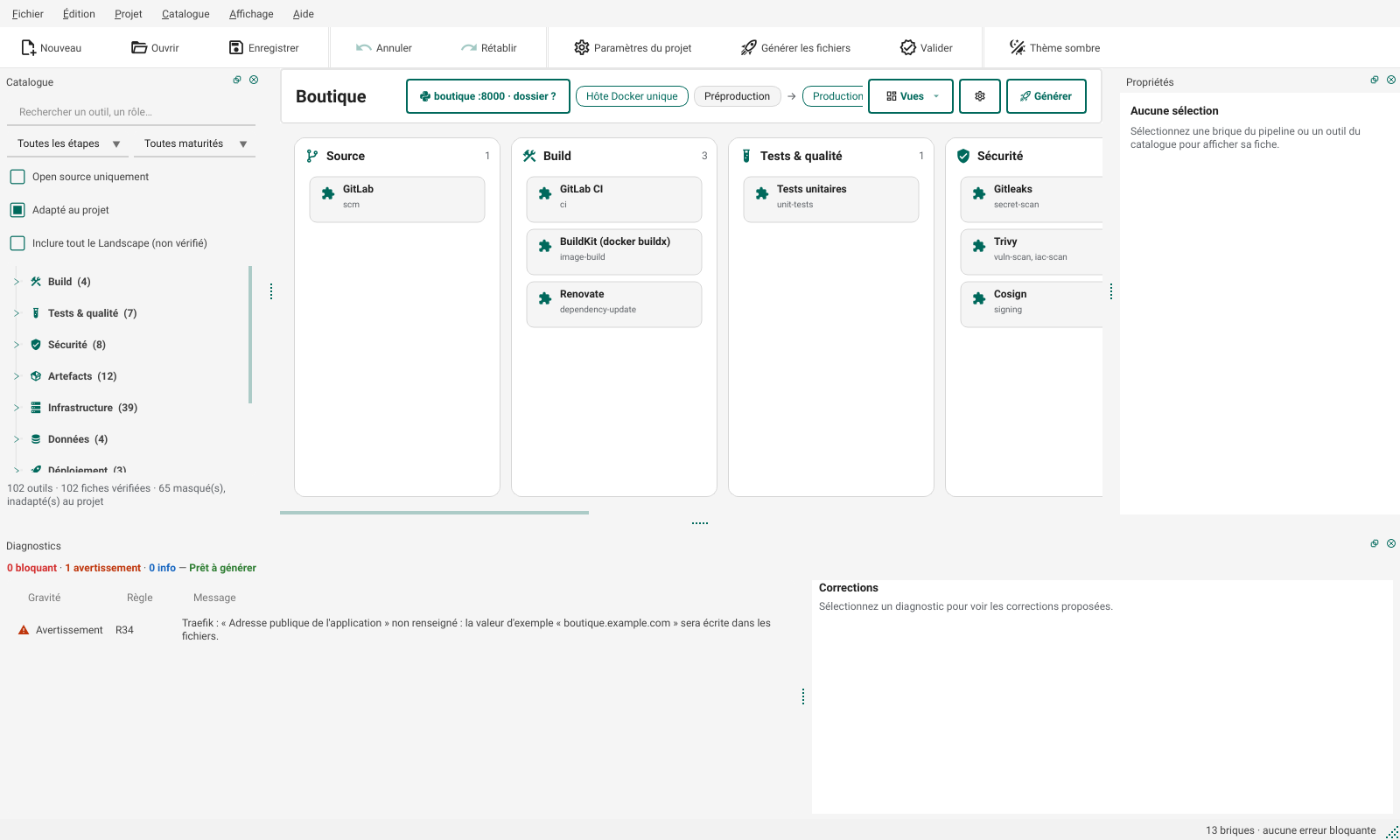Float the Diagnostics panel
Viewport: 1400px width, 840px height.
point(1375,543)
